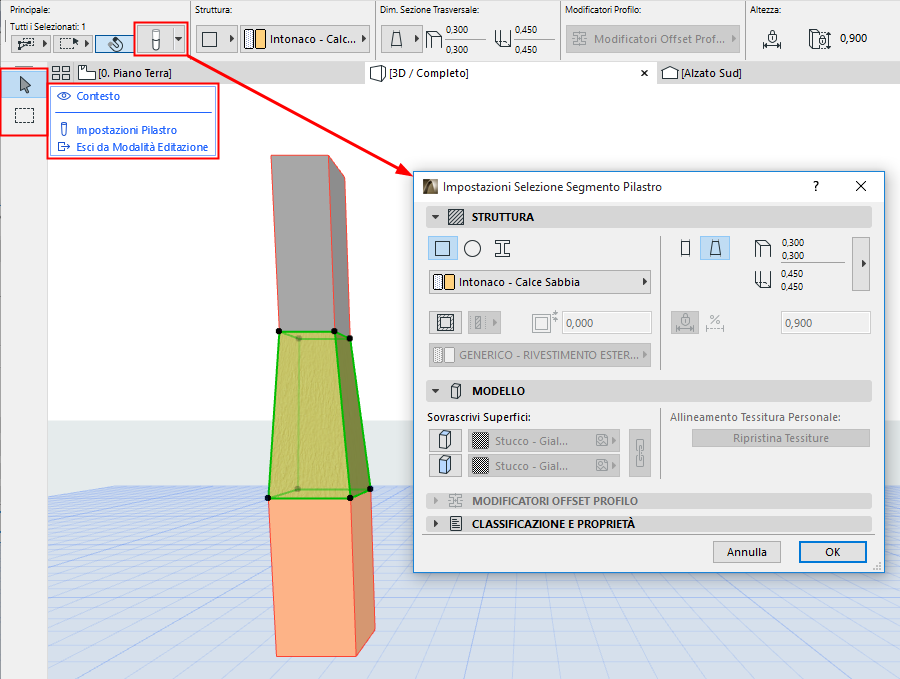This screenshot has height=679, width=900.
Task: Click the dialog help question mark
Action: point(816,186)
